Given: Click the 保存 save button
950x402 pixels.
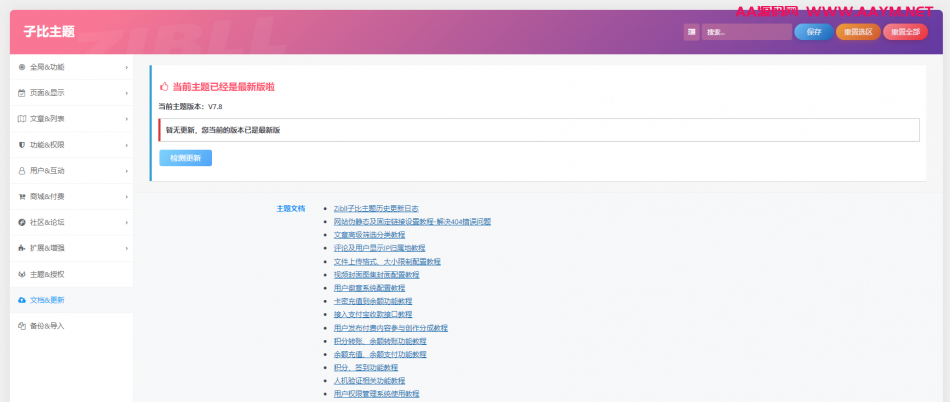Looking at the screenshot, I should pos(814,32).
